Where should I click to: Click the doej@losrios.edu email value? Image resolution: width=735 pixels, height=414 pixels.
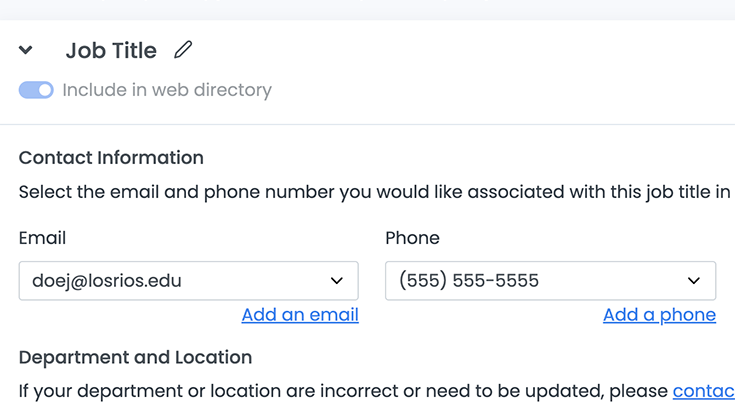pos(108,281)
